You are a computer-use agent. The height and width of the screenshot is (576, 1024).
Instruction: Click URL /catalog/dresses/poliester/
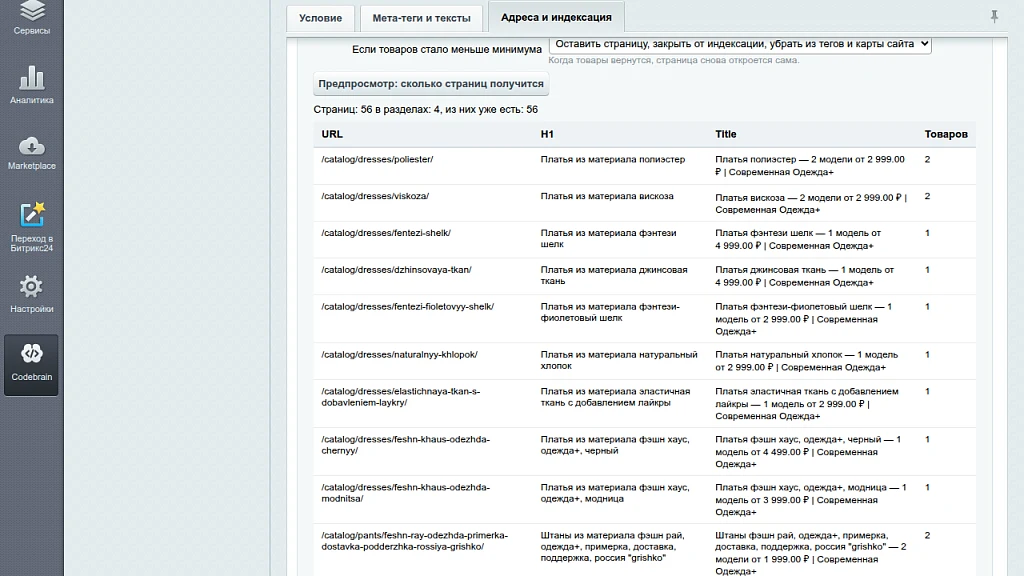click(x=377, y=159)
